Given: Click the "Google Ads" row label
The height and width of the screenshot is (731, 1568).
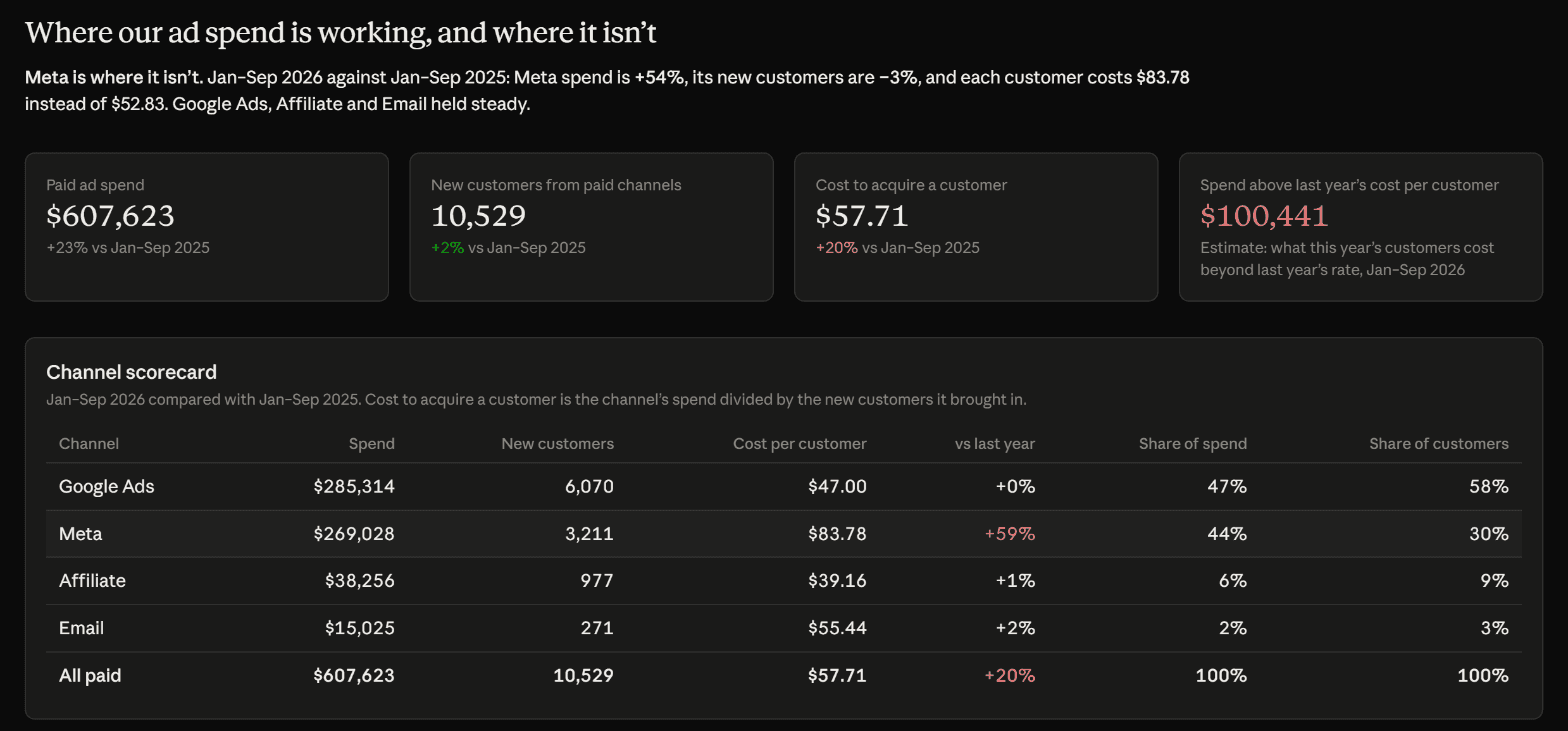Looking at the screenshot, I should 107,487.
